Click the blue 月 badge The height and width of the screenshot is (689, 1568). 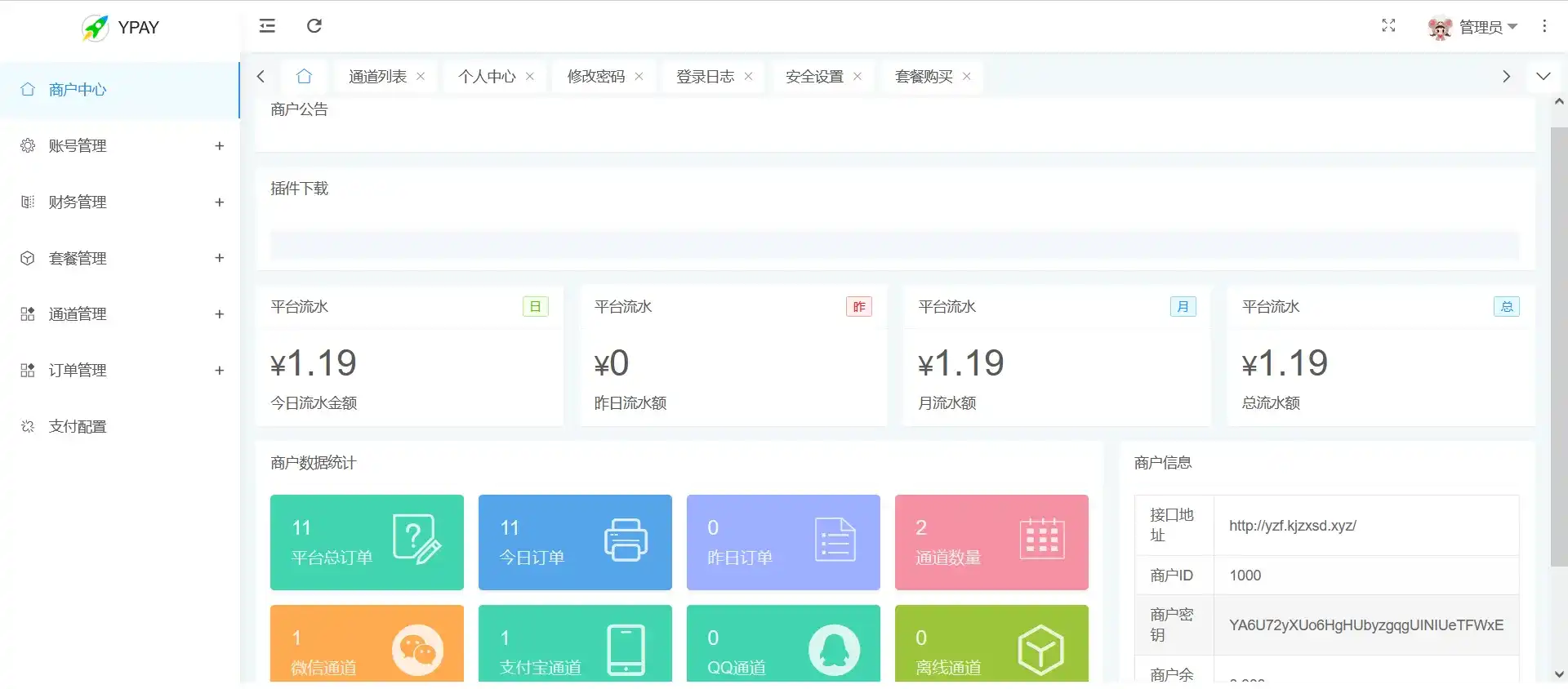[x=1183, y=307]
